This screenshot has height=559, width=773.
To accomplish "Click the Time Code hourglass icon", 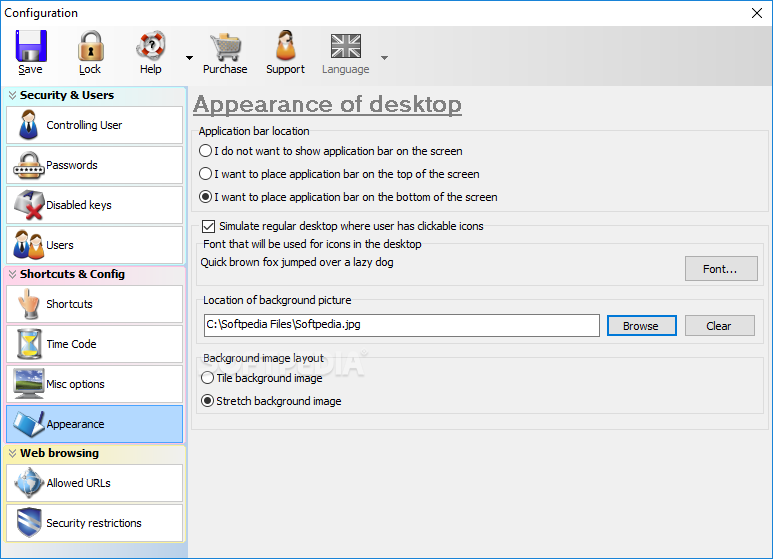I will pyautogui.click(x=29, y=344).
